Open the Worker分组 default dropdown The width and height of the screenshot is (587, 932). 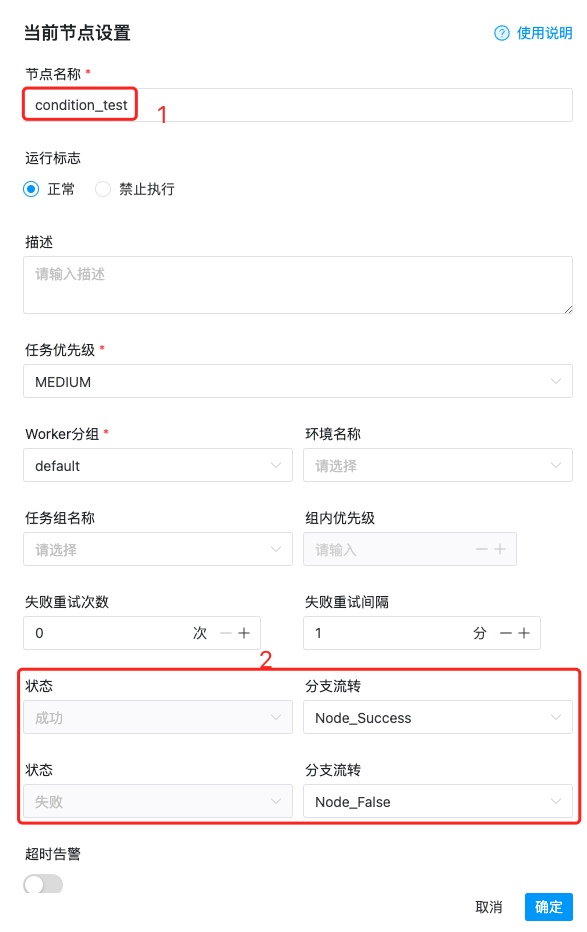tap(157, 465)
